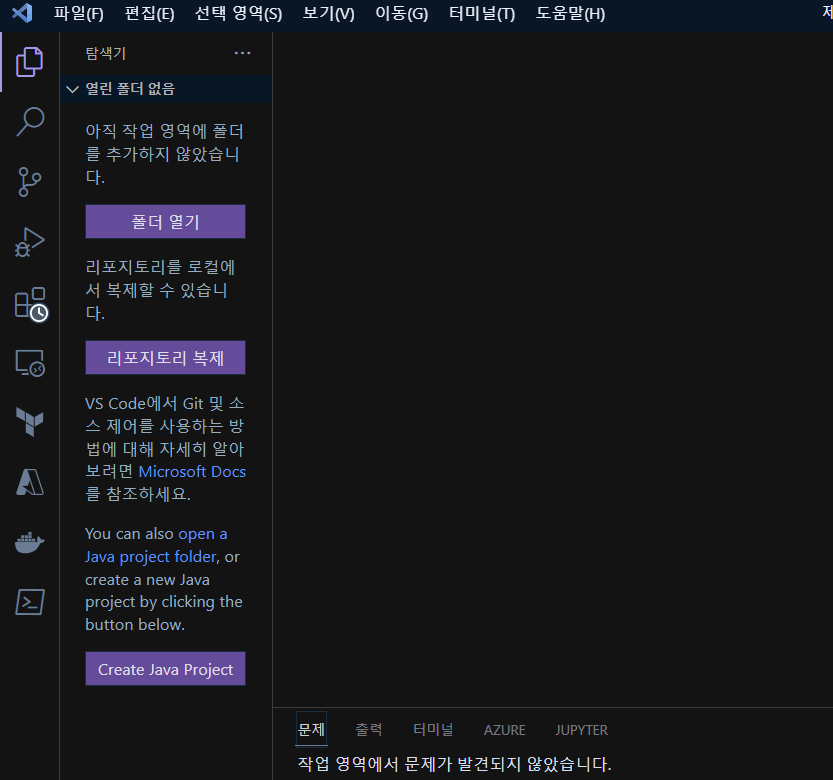The width and height of the screenshot is (833, 780).
Task: Open the Explorer view in activity bar
Action: pos(30,62)
